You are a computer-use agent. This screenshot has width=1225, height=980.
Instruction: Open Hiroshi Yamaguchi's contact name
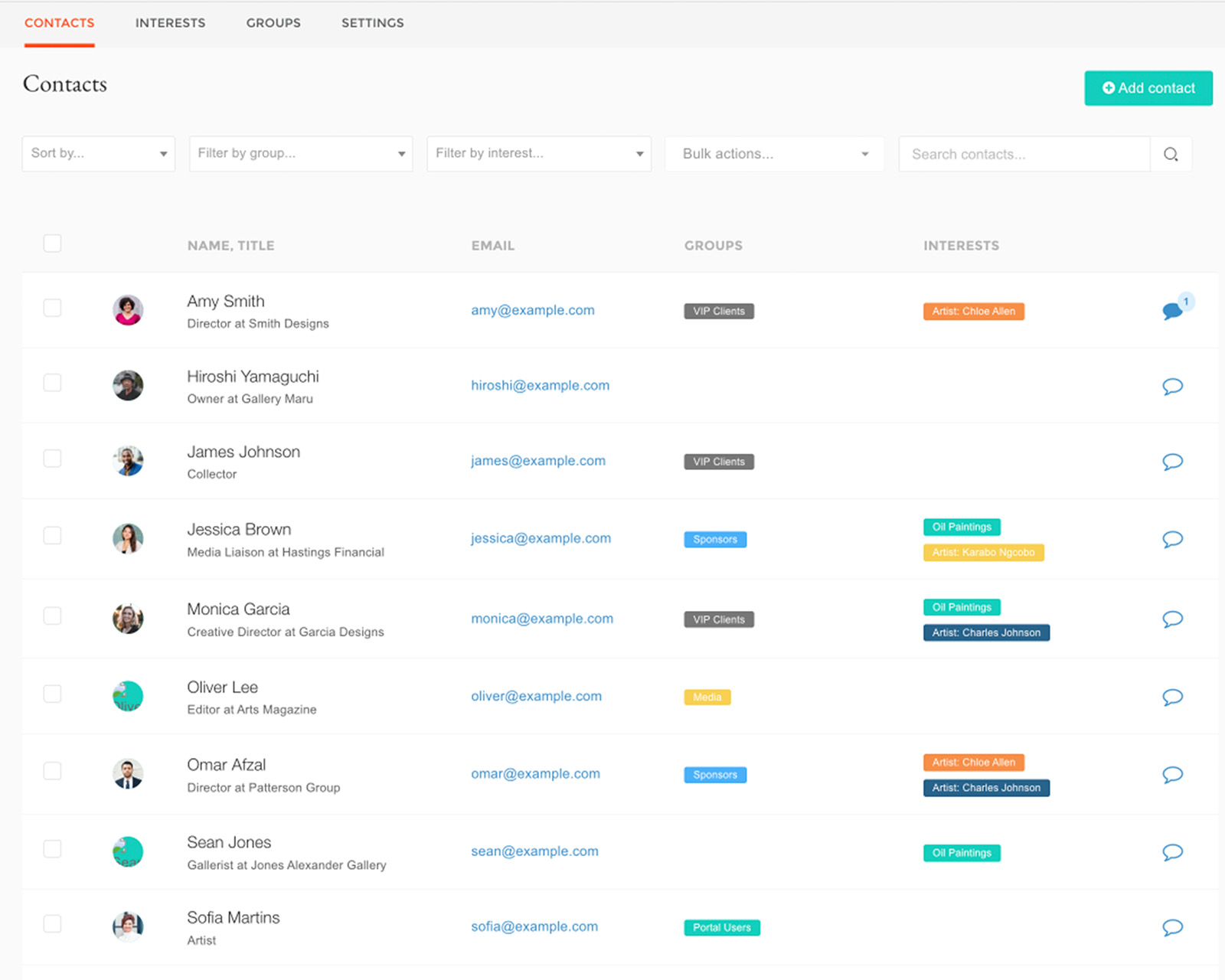pyautogui.click(x=253, y=377)
